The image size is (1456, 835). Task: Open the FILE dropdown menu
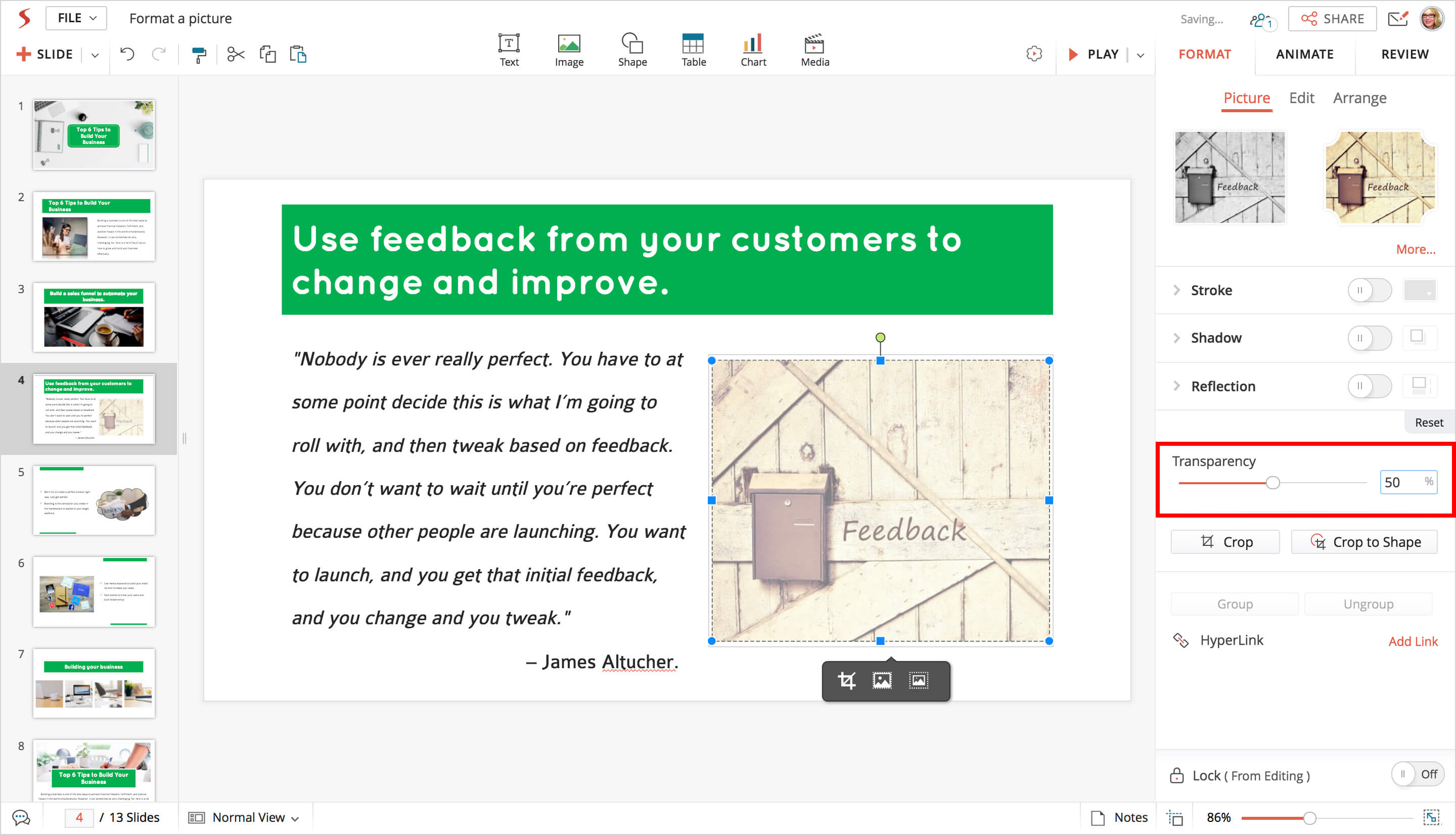click(x=76, y=18)
